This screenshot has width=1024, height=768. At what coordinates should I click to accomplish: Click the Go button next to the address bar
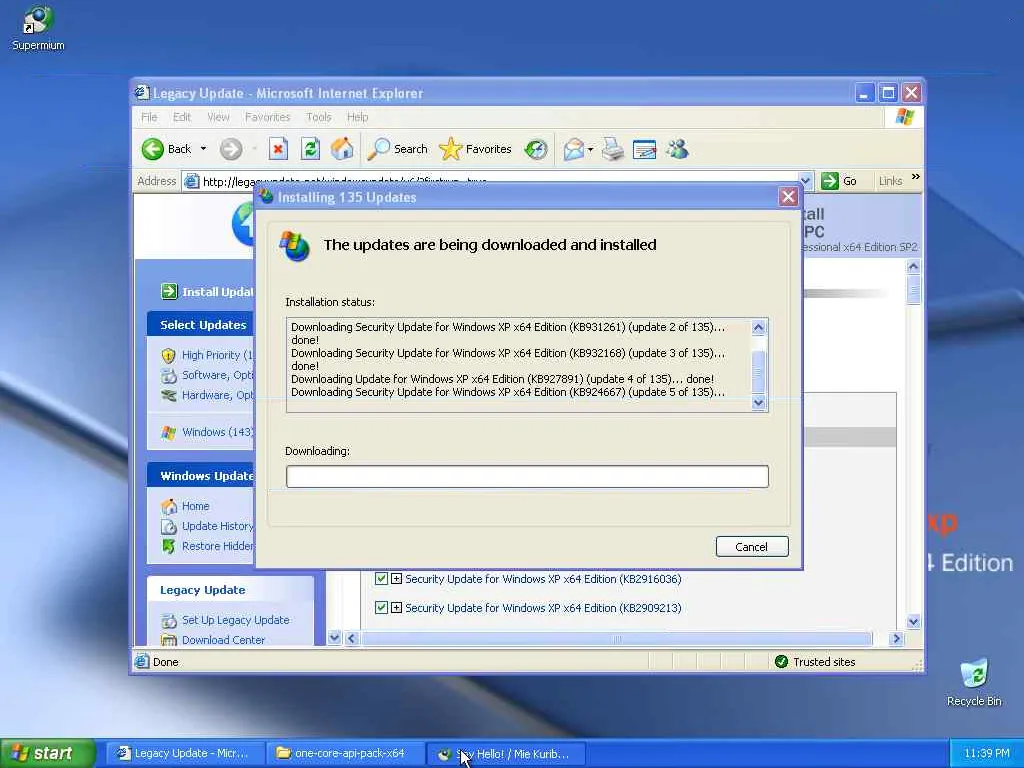(x=839, y=181)
